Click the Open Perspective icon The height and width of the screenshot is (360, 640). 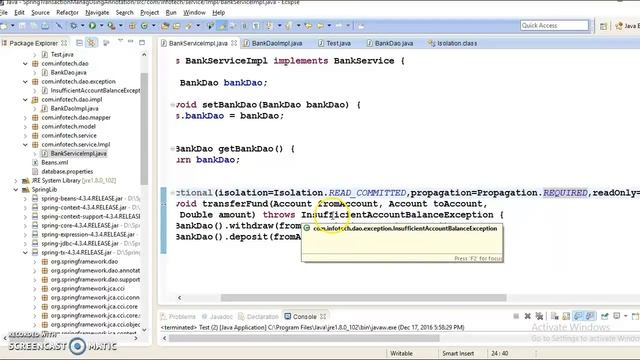[603, 26]
